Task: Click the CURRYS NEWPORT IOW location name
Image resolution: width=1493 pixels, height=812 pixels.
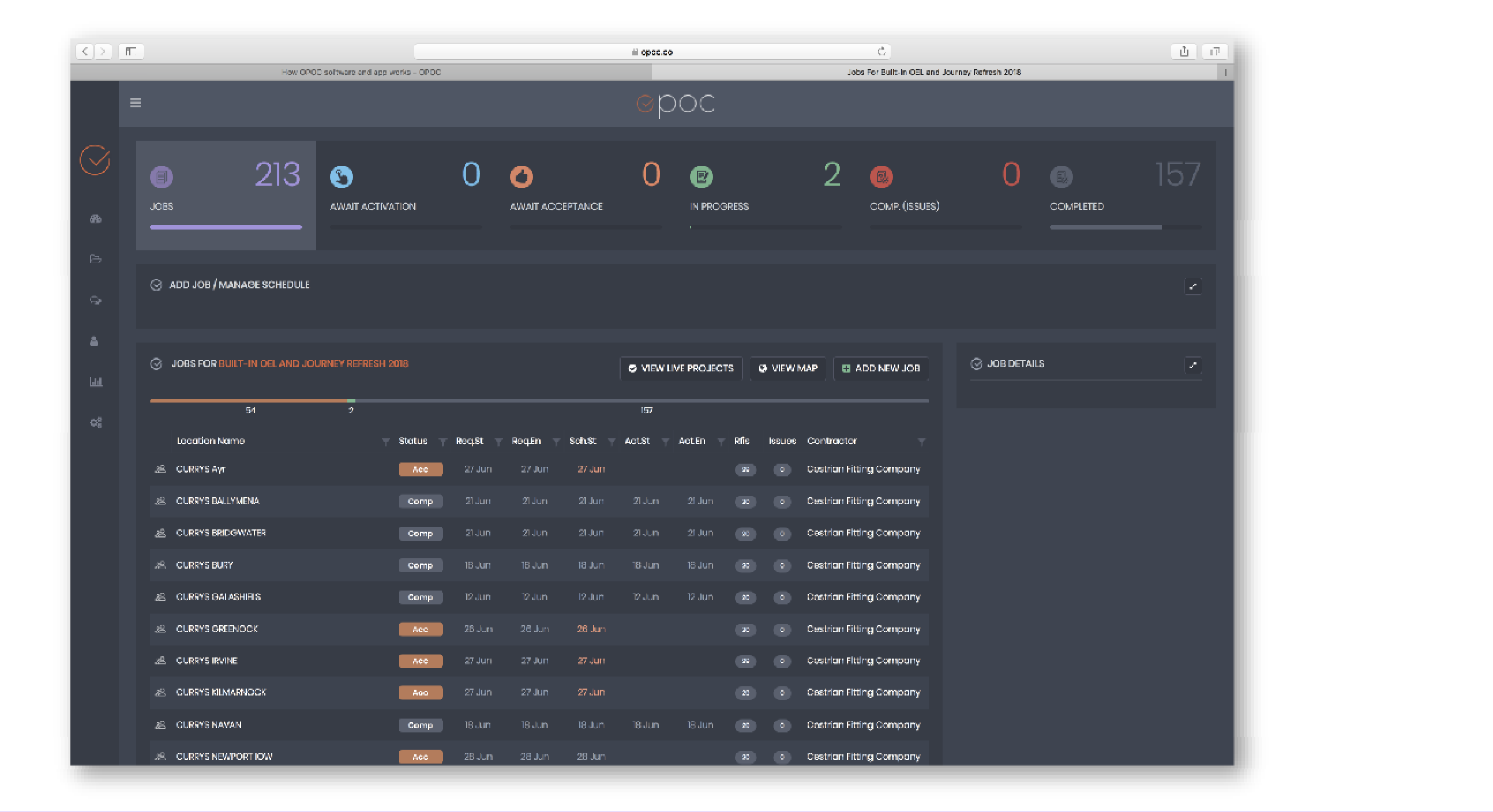Action: 224,757
